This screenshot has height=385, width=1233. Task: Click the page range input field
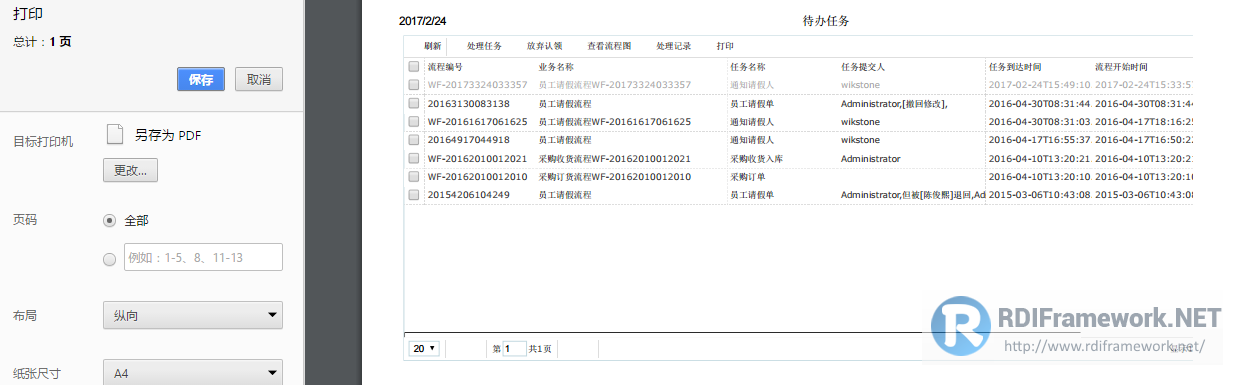(x=203, y=258)
